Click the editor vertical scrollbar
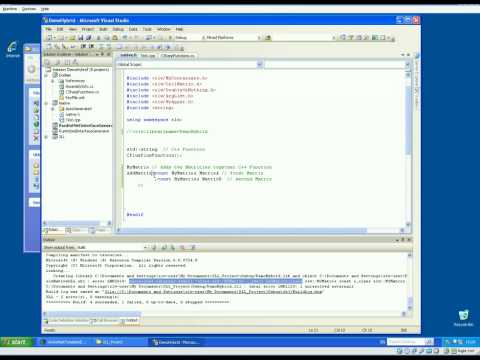This screenshot has height=360, width=480. [408, 150]
